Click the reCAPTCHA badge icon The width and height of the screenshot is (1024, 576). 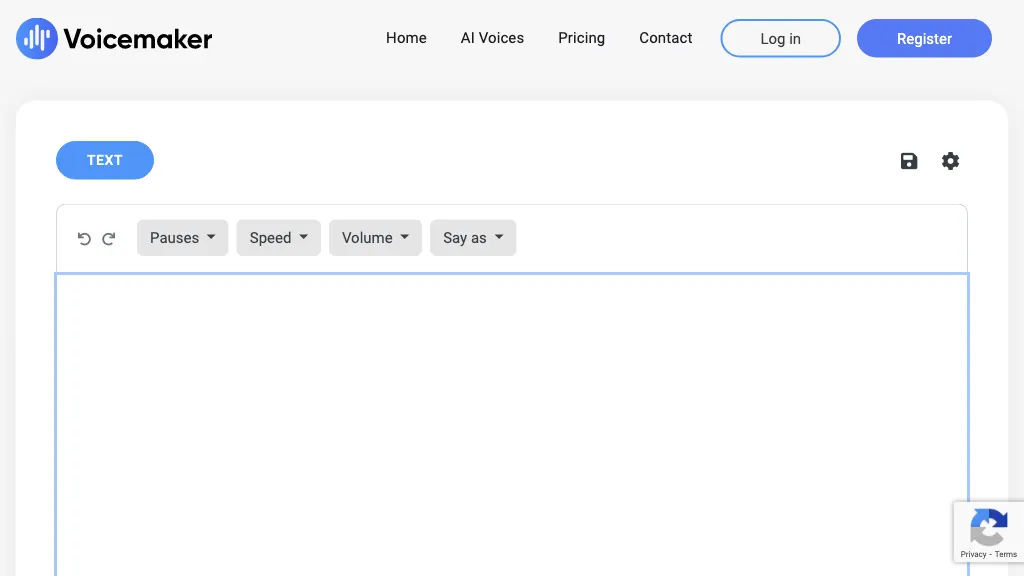click(988, 527)
